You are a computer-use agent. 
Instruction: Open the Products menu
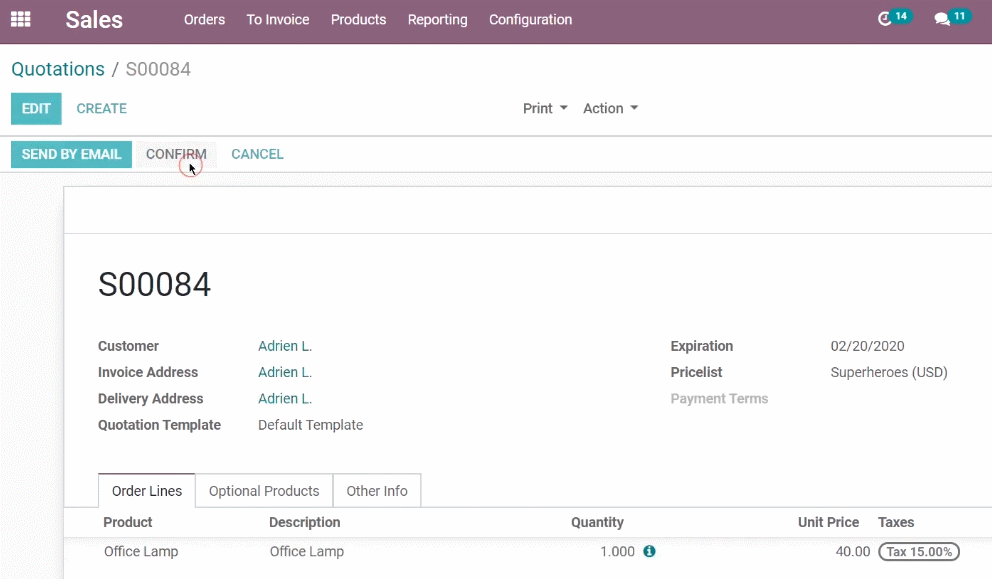click(358, 20)
